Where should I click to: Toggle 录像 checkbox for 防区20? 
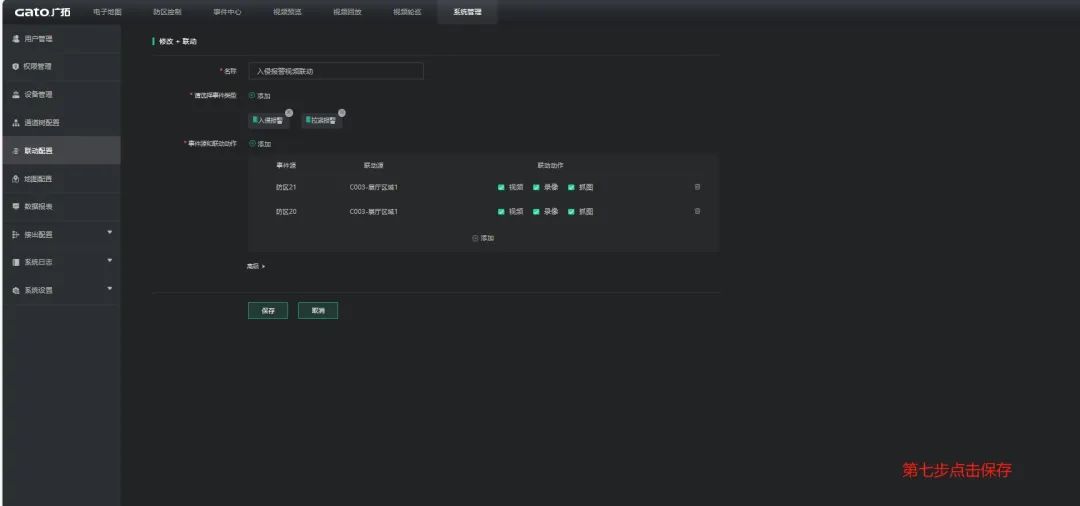[536, 212]
